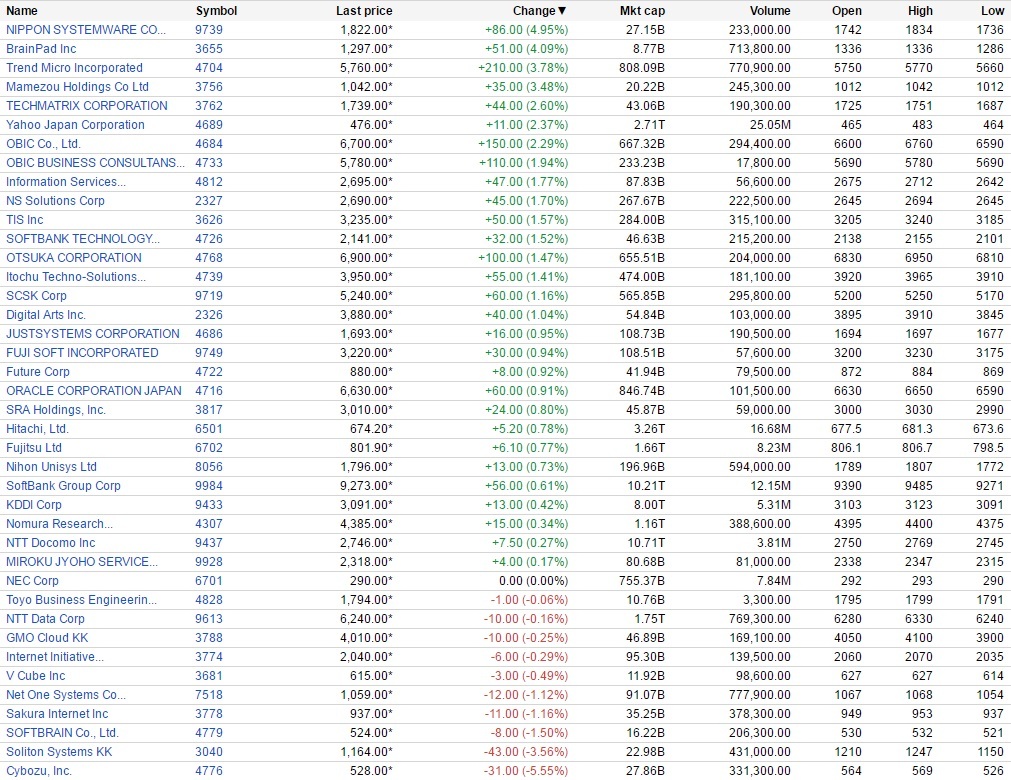The image size is (1011, 780).
Task: Click symbol 9984 link
Action: click(209, 486)
